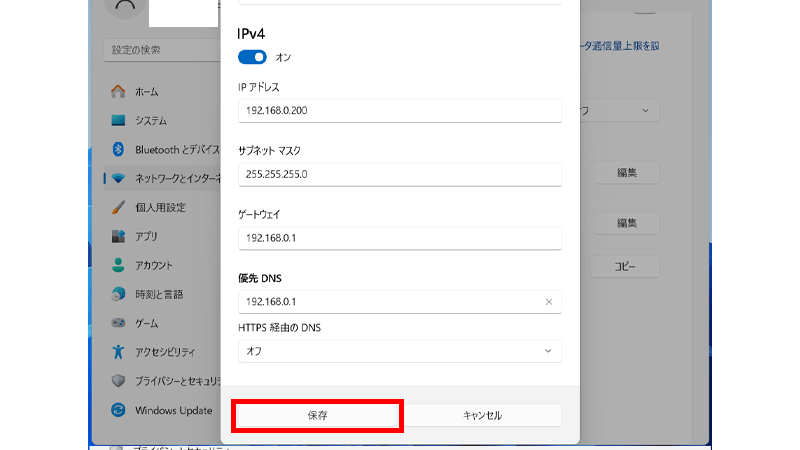Click the Home house icon in sidebar
The image size is (800, 450).
[118, 91]
